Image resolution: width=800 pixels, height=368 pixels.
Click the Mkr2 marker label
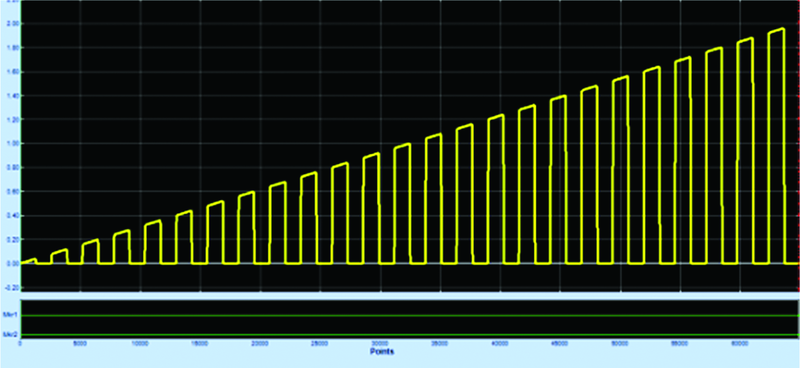(x=10, y=334)
